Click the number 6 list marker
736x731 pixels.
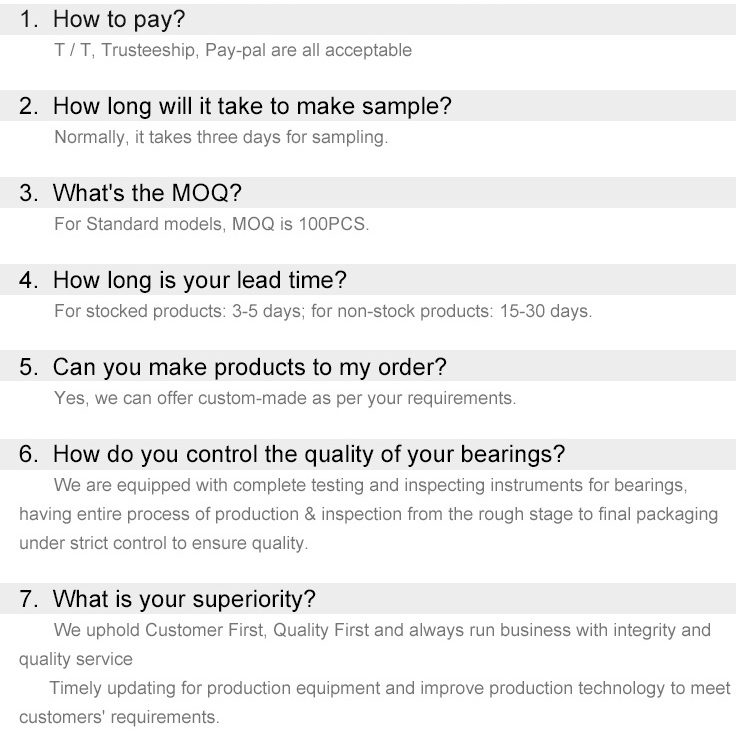point(28,454)
